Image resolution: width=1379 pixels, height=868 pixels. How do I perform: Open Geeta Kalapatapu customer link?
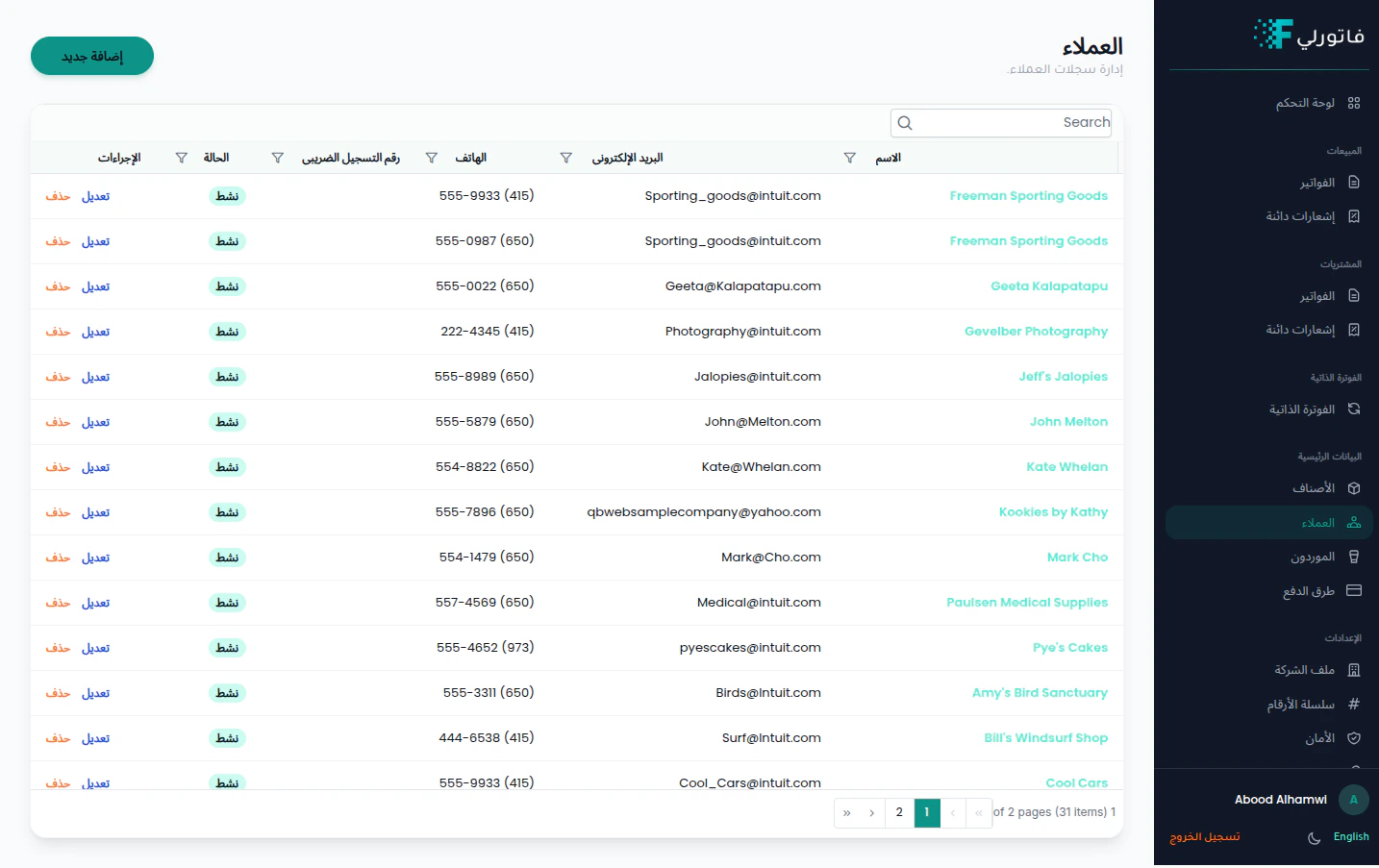coord(1049,286)
